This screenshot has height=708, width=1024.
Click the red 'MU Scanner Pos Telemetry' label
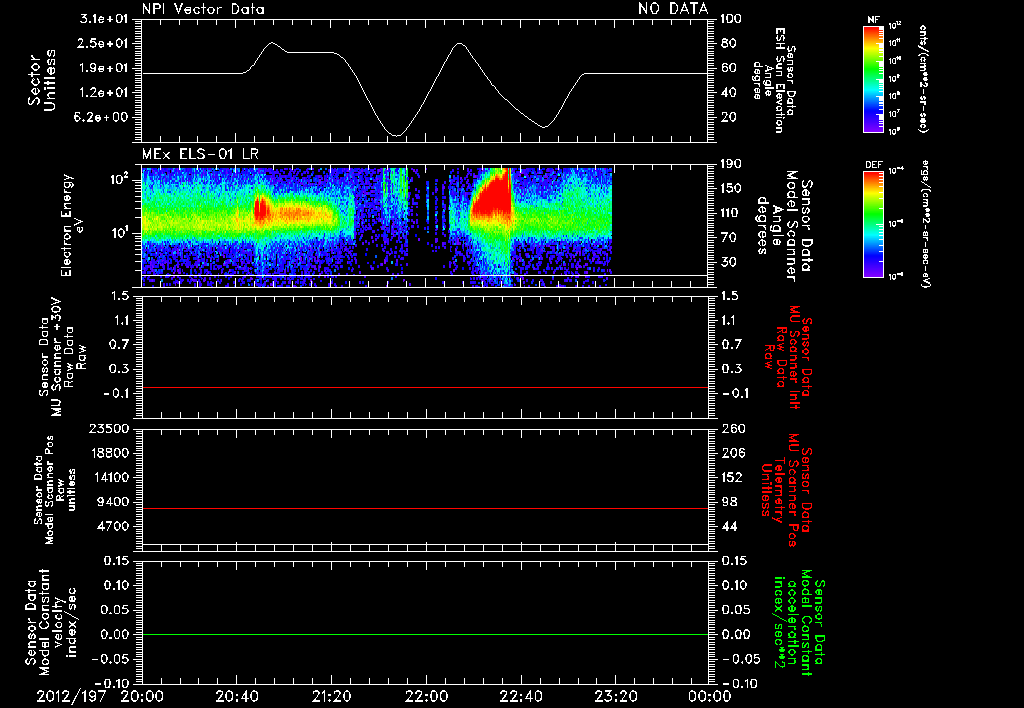coord(787,490)
